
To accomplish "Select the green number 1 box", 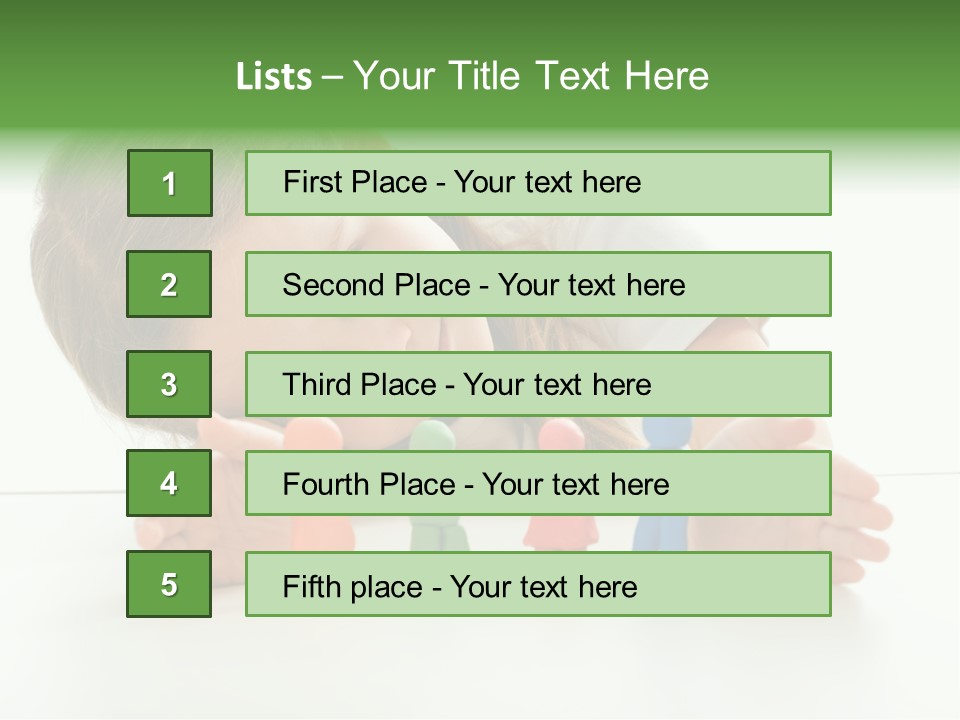I will [170, 183].
